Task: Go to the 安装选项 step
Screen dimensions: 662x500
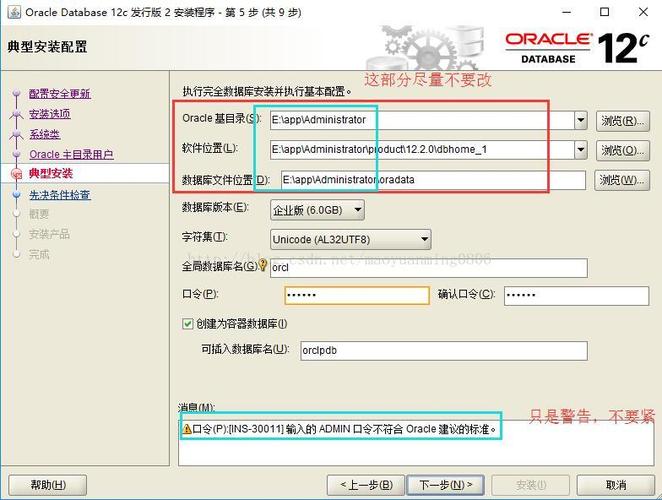Action: point(50,114)
